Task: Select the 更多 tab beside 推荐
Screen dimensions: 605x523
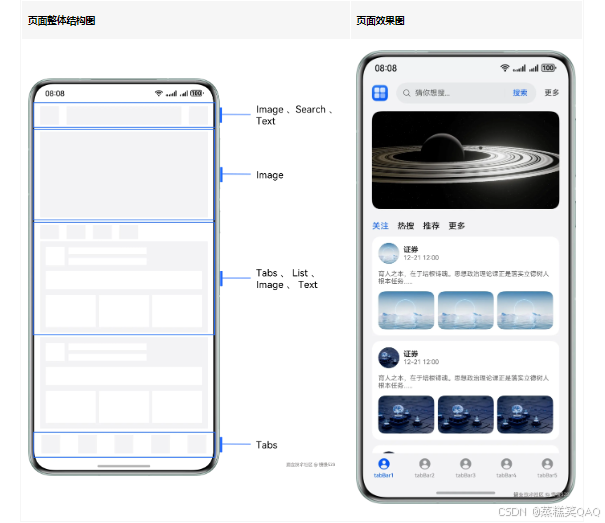Action: pyautogui.click(x=456, y=226)
